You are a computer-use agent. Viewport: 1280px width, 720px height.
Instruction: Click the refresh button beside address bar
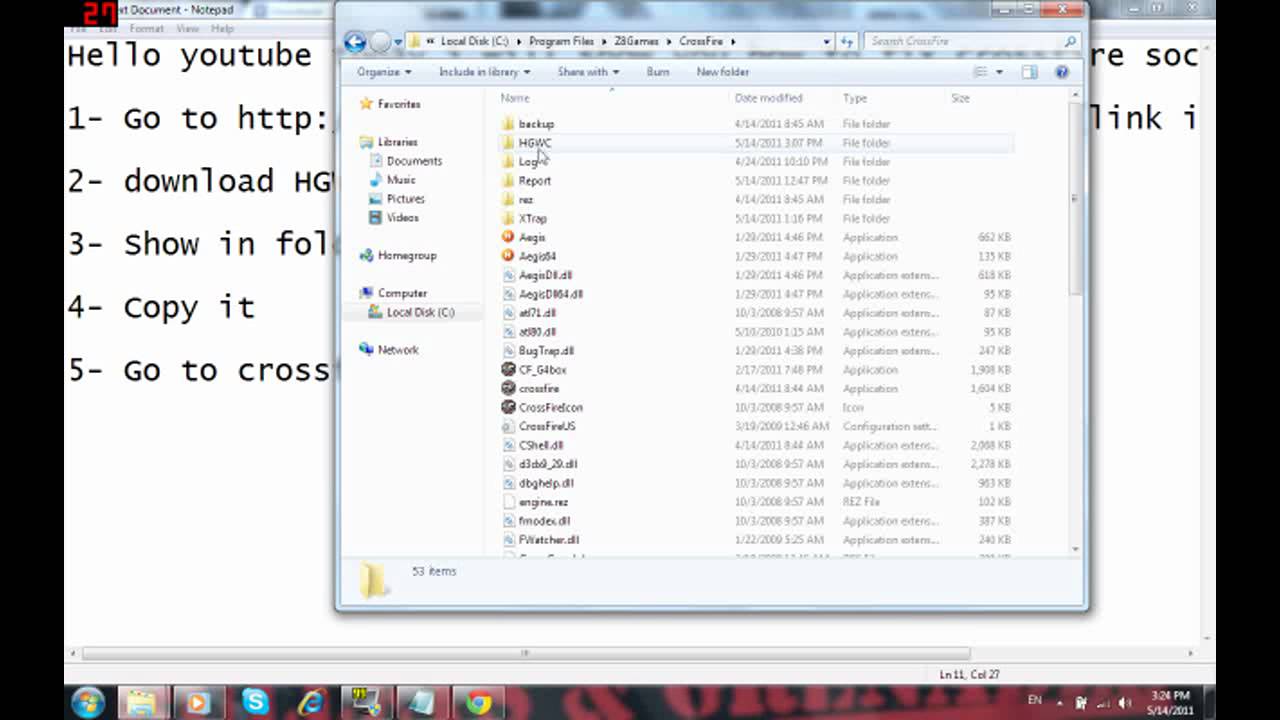pos(847,42)
